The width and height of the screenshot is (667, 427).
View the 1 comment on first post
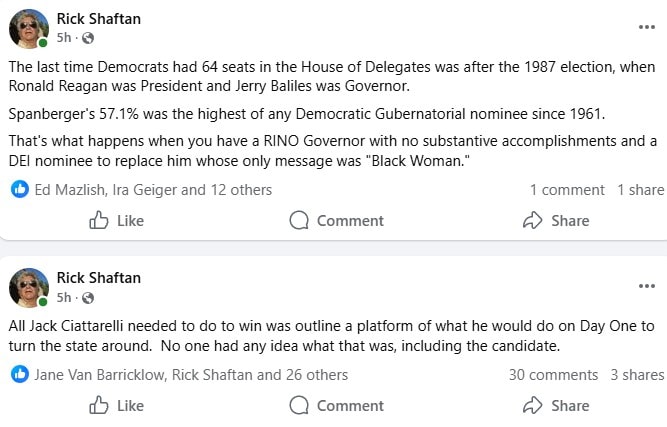click(567, 189)
